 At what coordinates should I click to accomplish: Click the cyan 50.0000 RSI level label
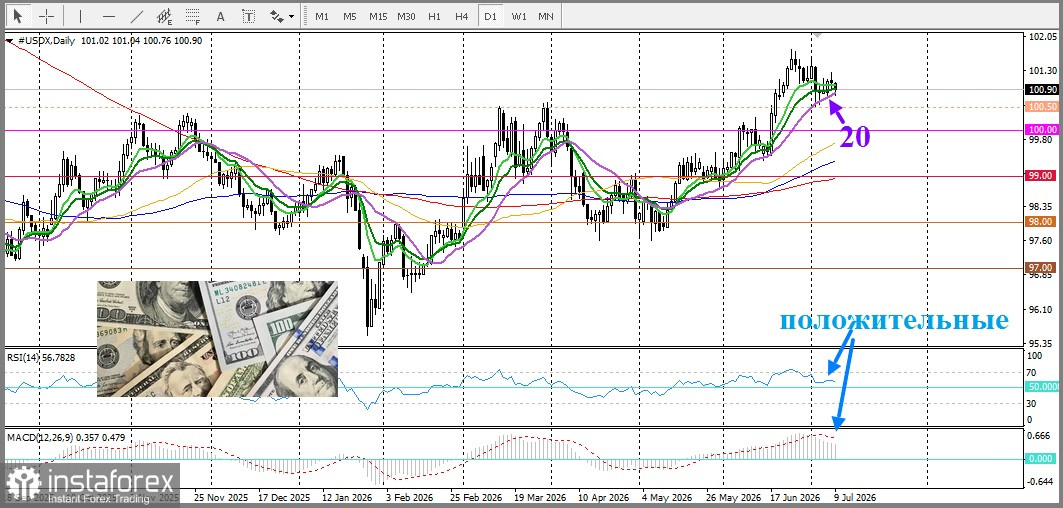(1043, 387)
